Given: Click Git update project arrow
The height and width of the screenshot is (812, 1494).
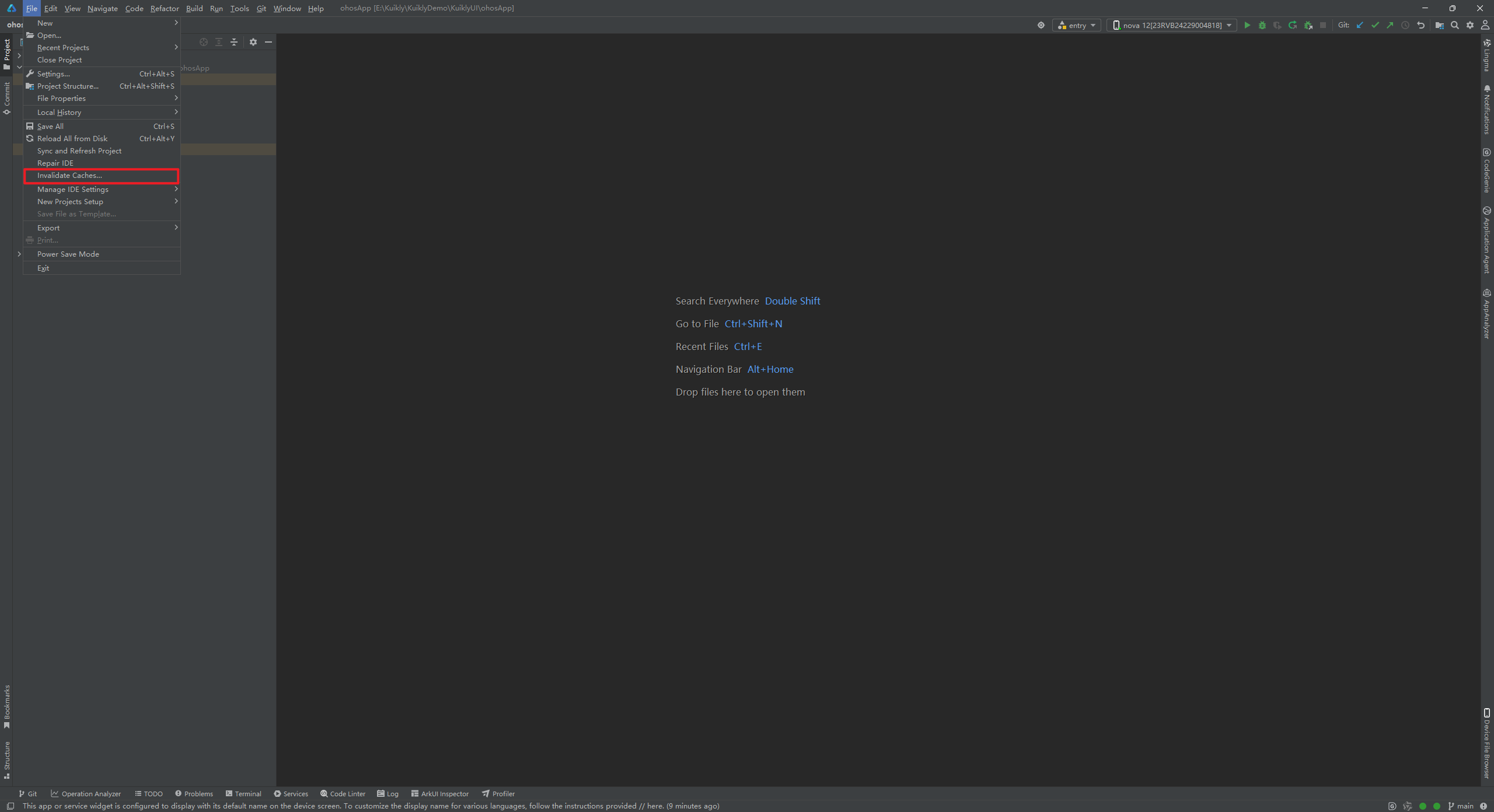Looking at the screenshot, I should click(1360, 25).
